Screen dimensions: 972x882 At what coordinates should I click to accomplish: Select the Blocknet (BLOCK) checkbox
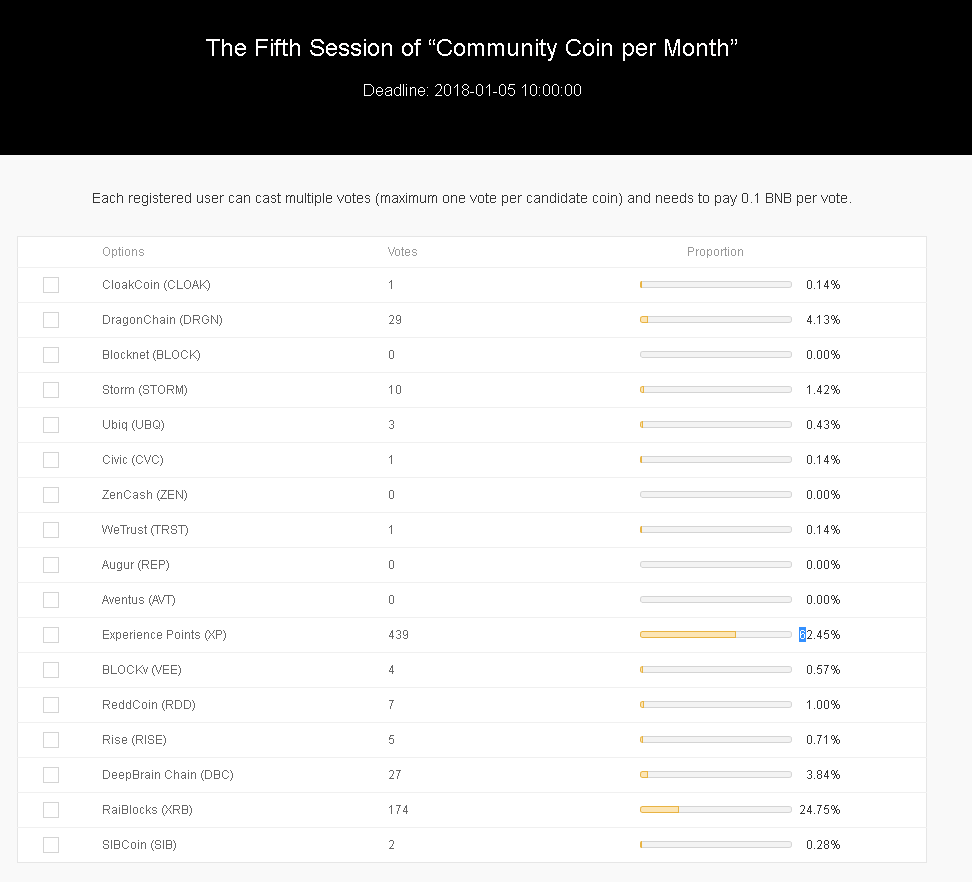click(x=51, y=355)
